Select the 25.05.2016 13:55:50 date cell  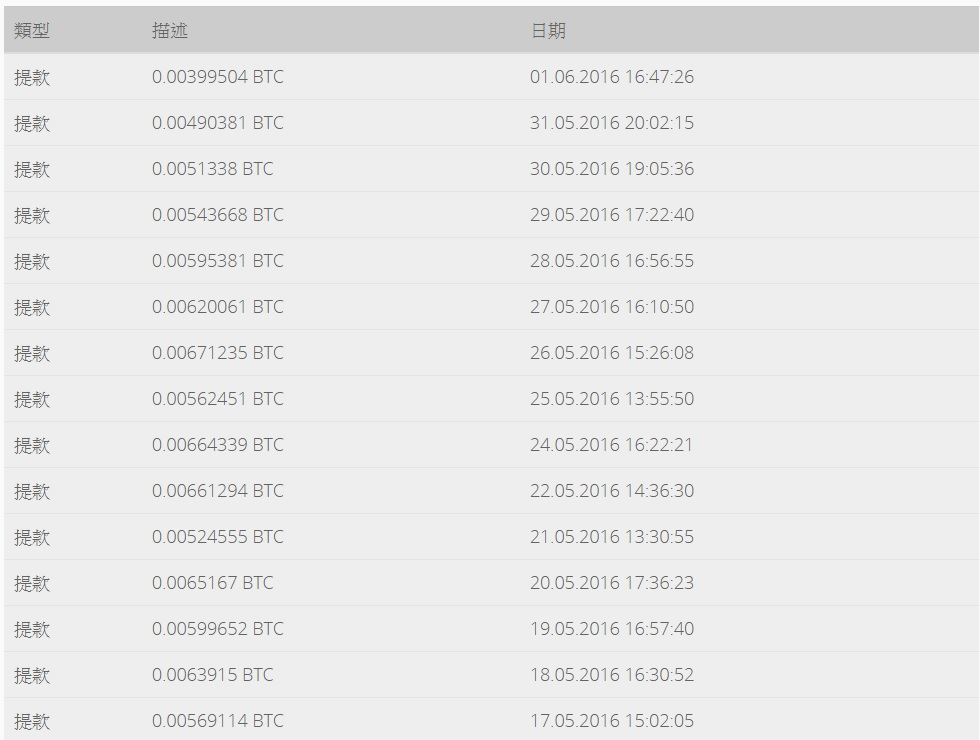pyautogui.click(x=612, y=399)
